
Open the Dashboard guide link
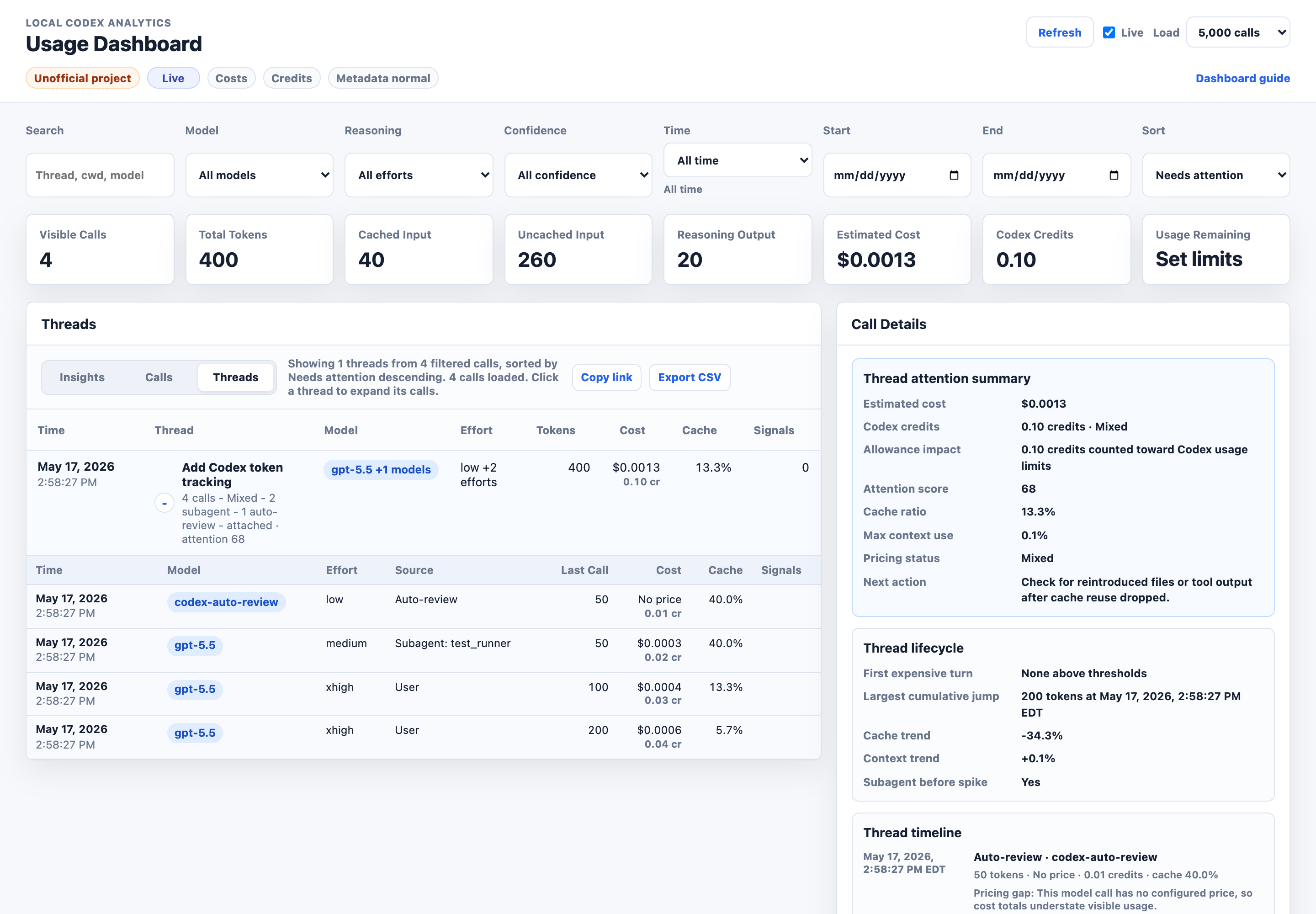pos(1243,79)
